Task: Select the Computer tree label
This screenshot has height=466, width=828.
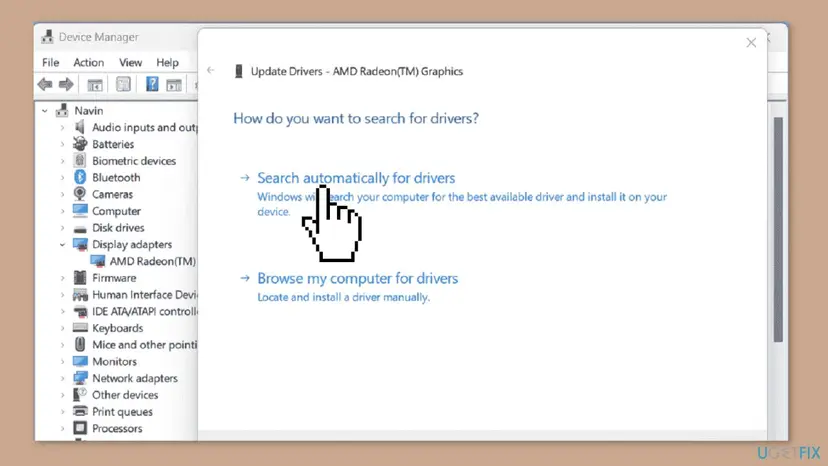Action: pos(116,211)
